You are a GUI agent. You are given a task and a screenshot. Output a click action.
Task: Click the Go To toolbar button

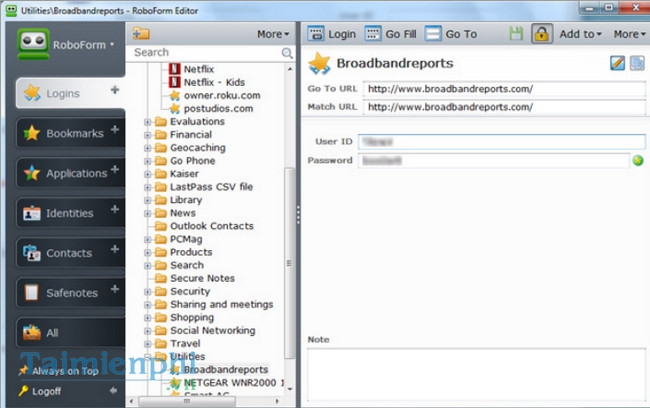tap(452, 34)
